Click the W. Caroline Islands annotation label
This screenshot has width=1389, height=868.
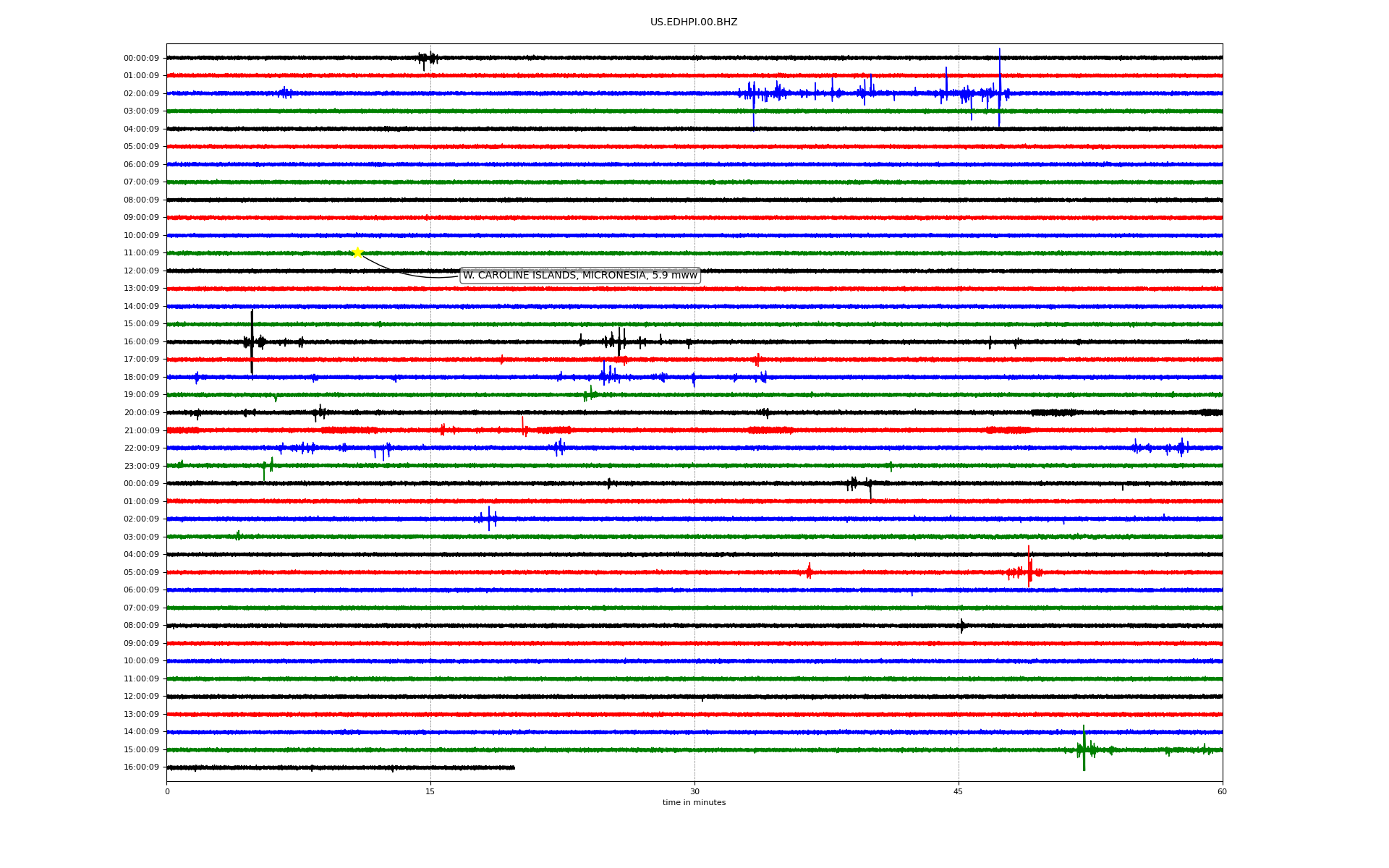(579, 276)
